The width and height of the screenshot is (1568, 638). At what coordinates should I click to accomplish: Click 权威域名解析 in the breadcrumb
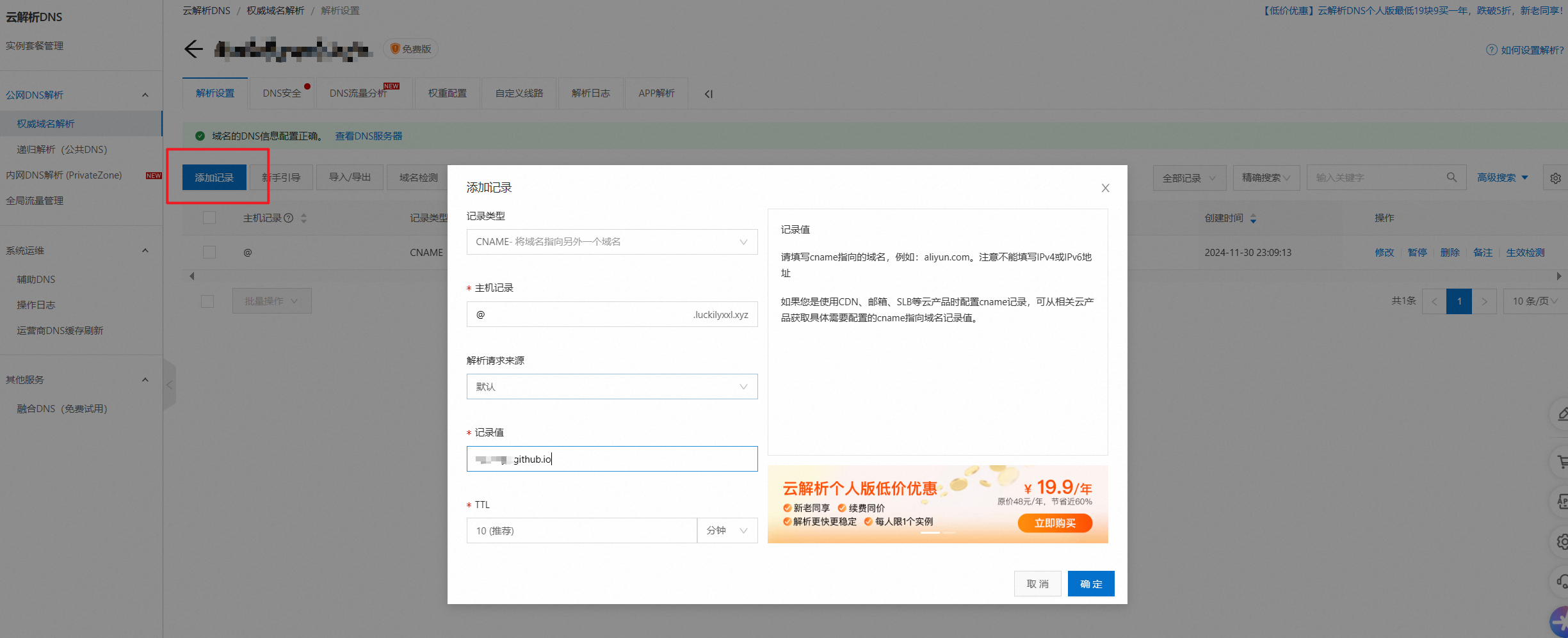click(x=275, y=11)
